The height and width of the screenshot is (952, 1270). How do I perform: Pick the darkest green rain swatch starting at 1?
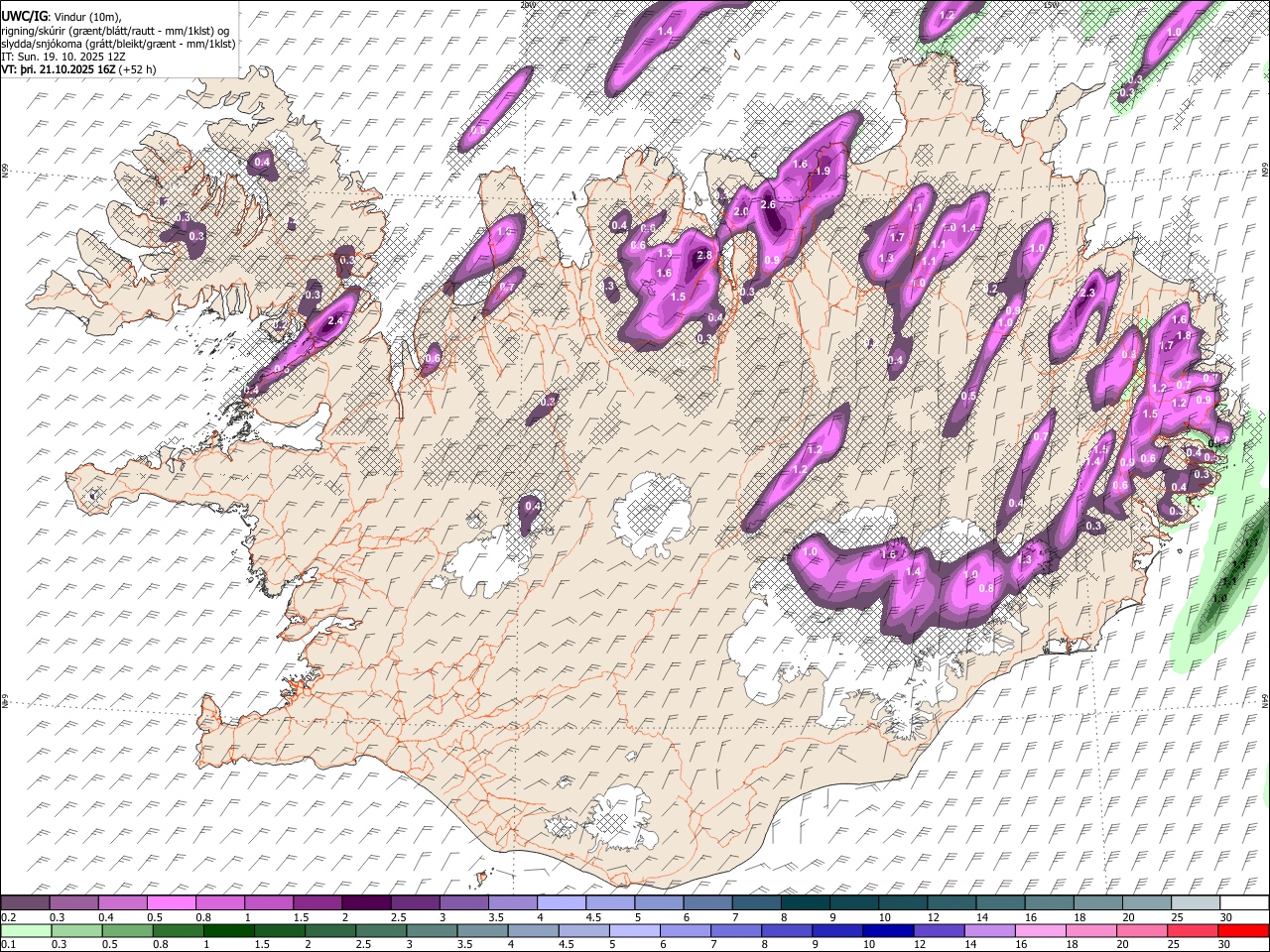(228, 930)
